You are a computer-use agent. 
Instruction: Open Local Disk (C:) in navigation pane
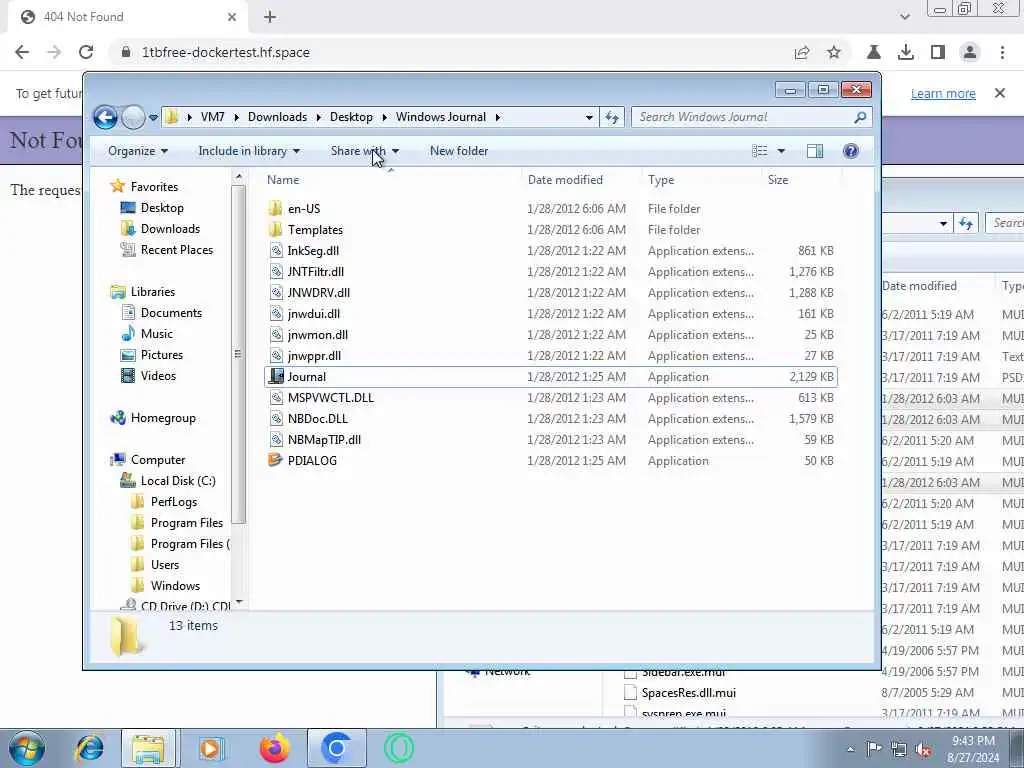[178, 481]
